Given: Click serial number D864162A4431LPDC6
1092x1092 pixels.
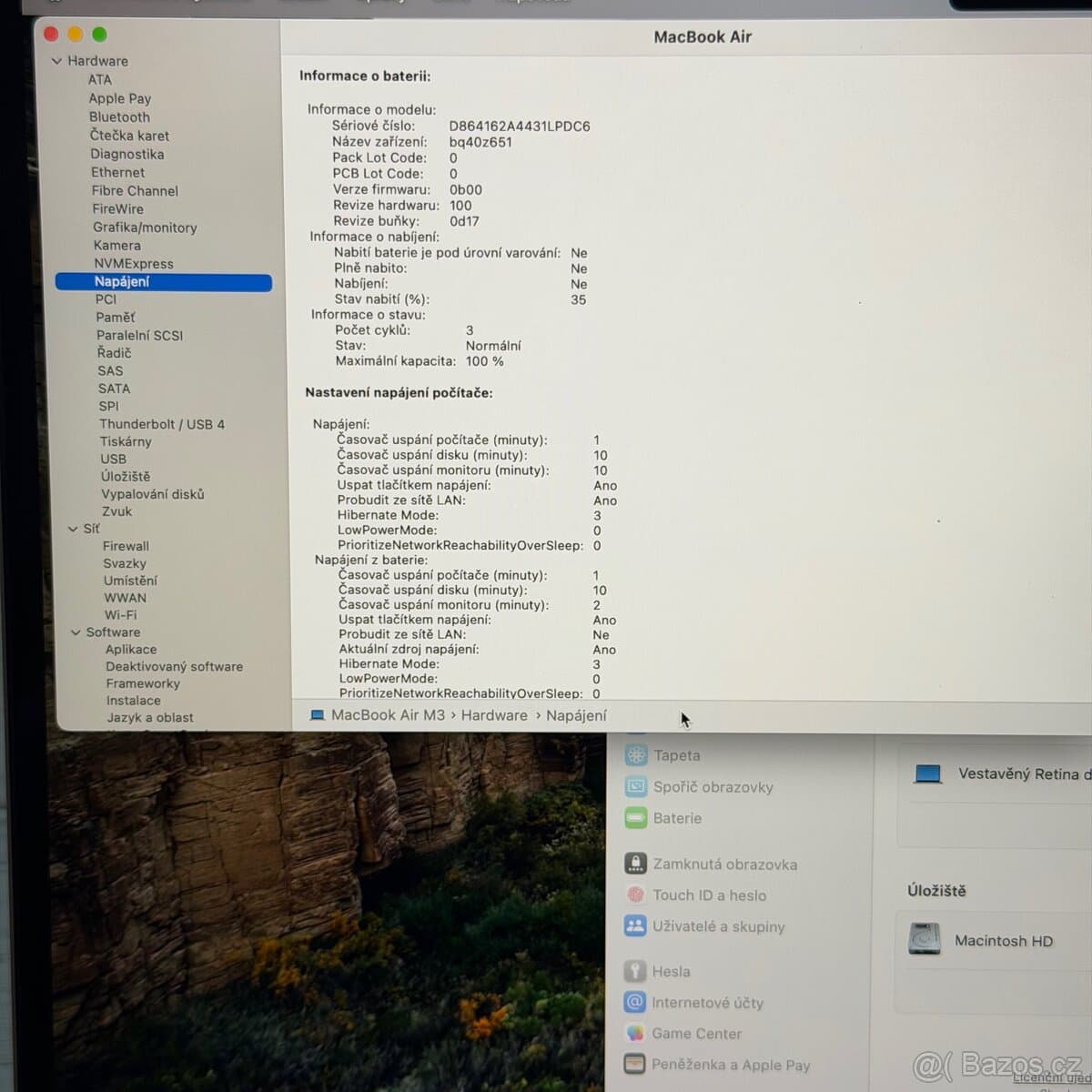Looking at the screenshot, I should tap(520, 126).
